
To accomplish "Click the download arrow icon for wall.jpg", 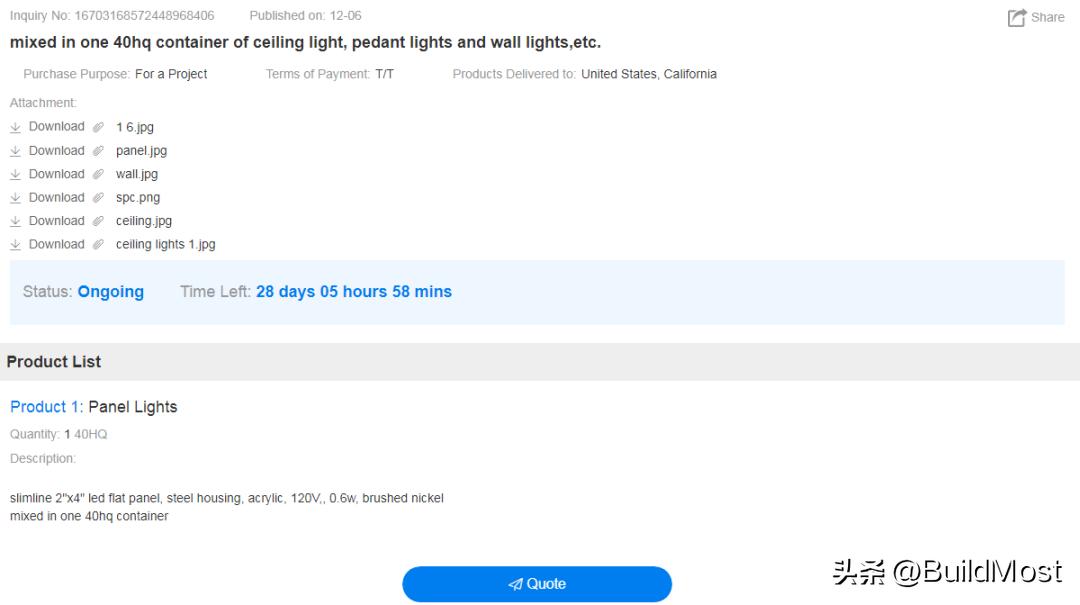I will [x=15, y=174].
